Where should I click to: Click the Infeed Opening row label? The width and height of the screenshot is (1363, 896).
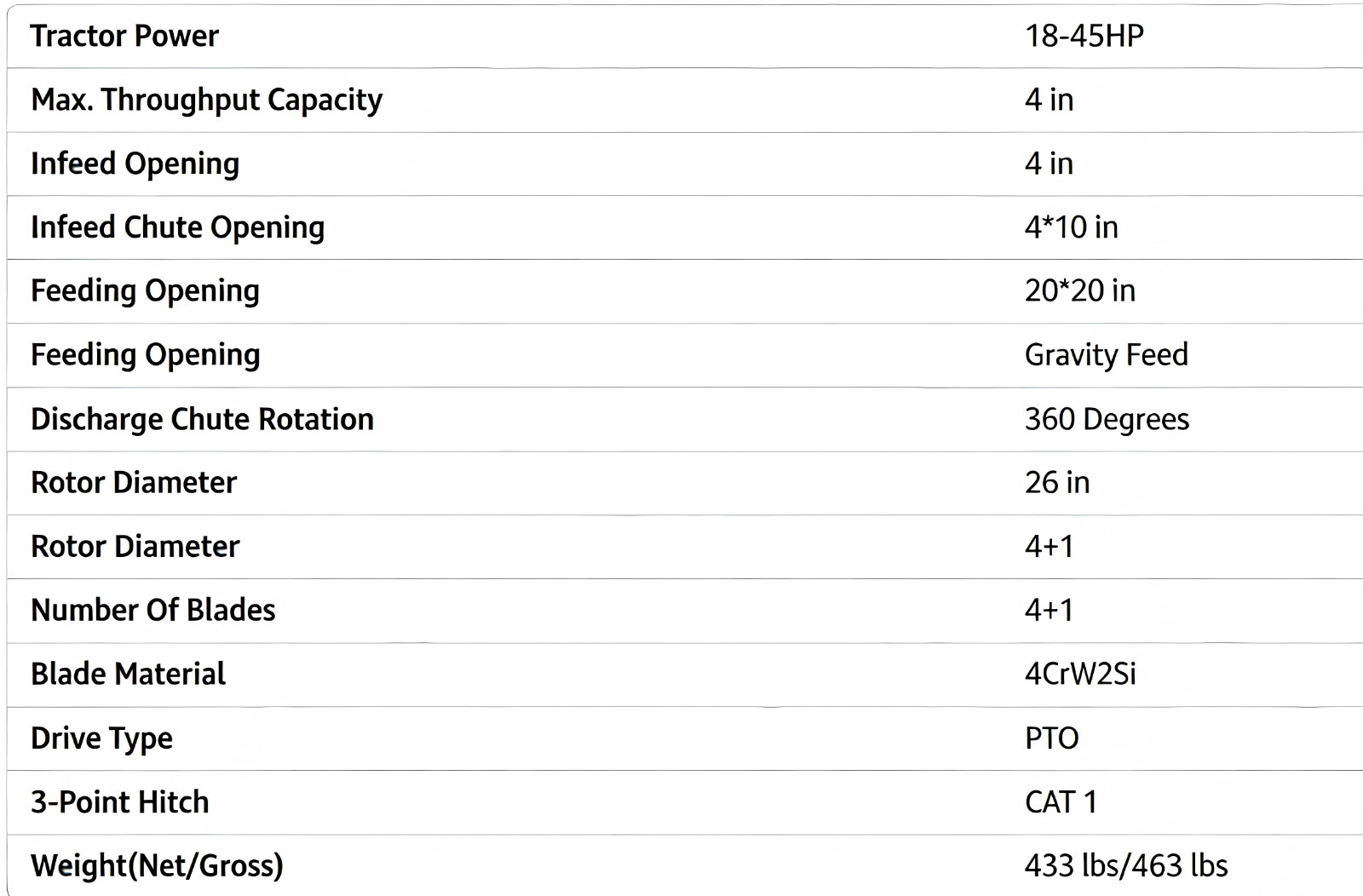pyautogui.click(x=135, y=164)
